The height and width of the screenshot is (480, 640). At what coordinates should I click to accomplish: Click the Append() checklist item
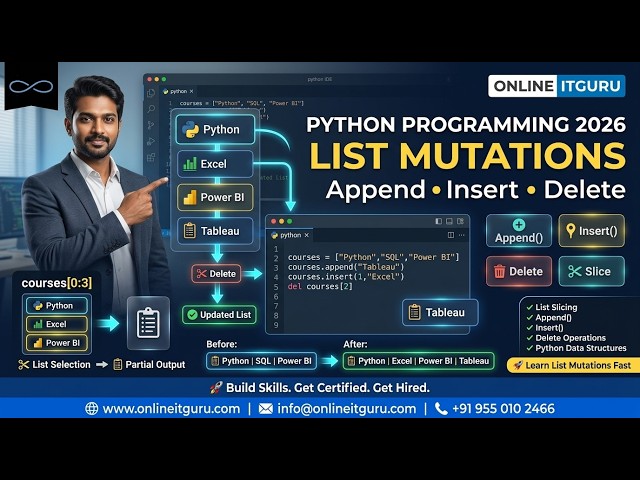click(x=549, y=318)
